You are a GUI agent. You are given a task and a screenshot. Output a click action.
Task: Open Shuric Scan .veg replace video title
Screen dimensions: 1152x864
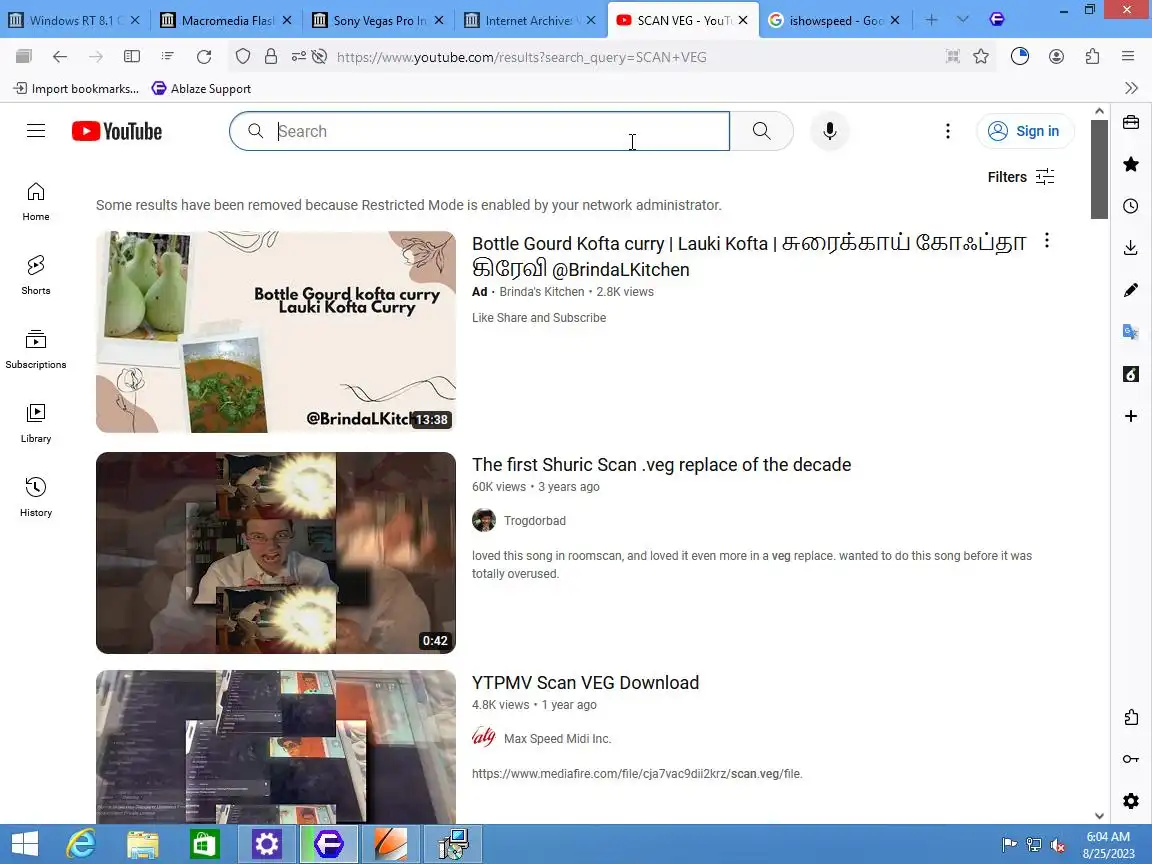pos(661,464)
